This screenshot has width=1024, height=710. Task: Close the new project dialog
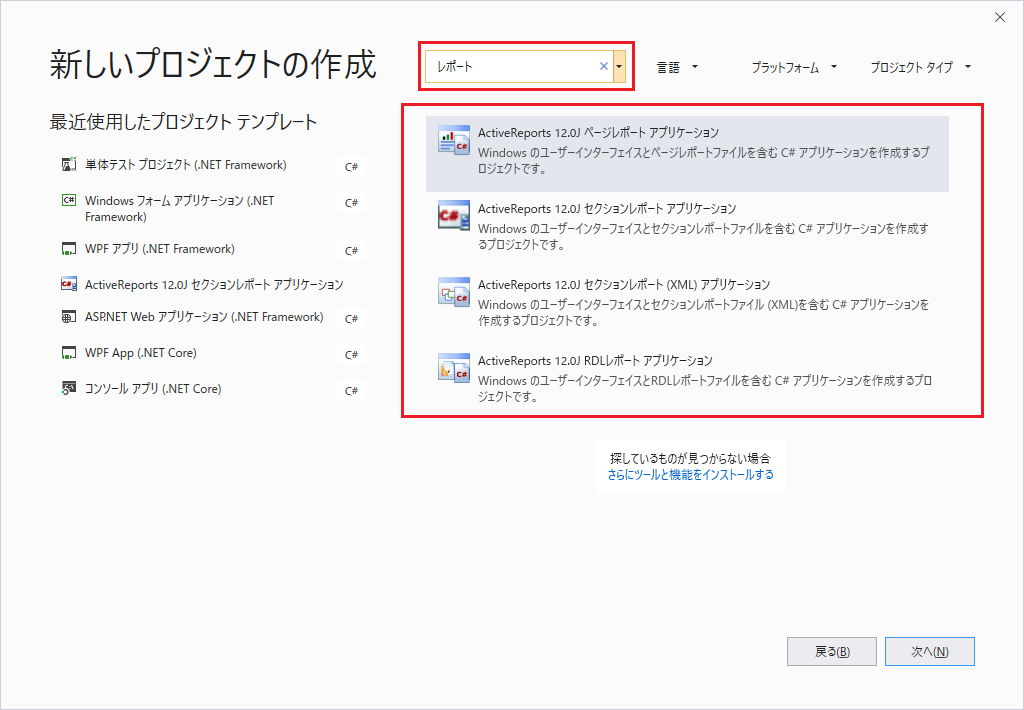[1000, 18]
